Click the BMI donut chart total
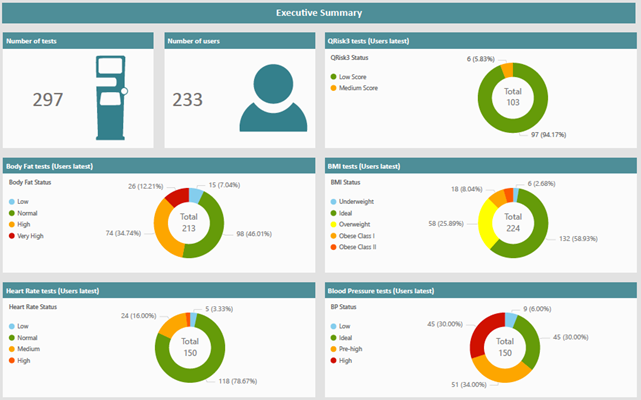The width and height of the screenshot is (641, 400). [x=512, y=222]
